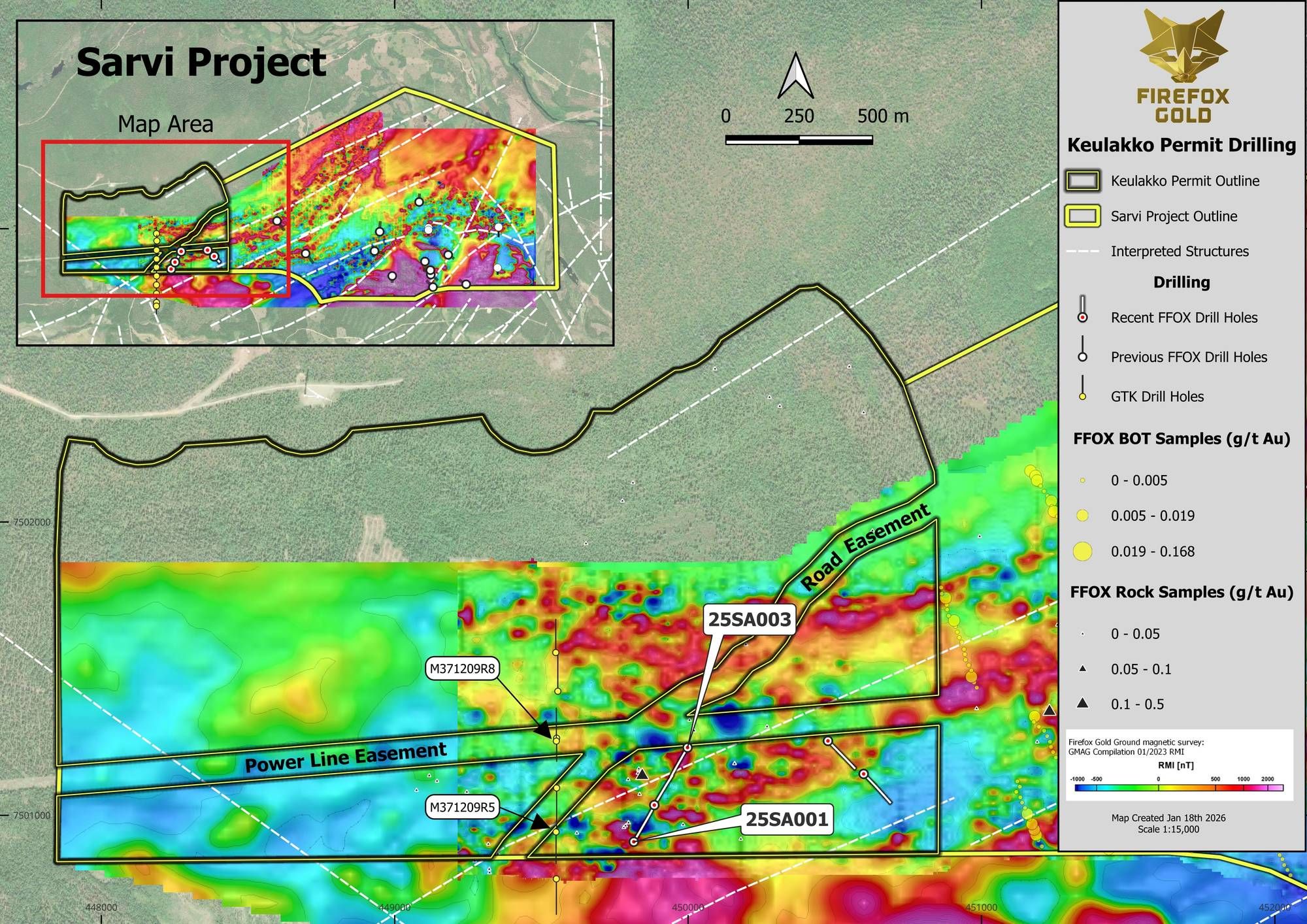The width and height of the screenshot is (1307, 924).
Task: Click the 25SA001 drill hole label
Action: [787, 819]
